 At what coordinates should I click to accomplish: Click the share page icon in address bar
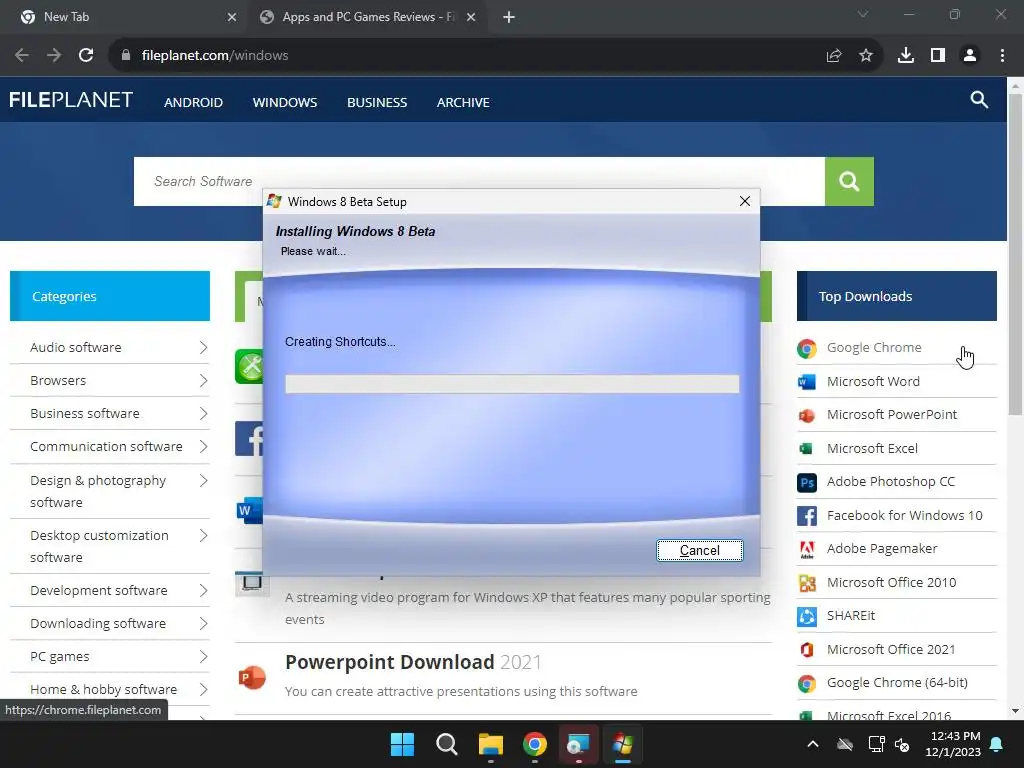833,56
